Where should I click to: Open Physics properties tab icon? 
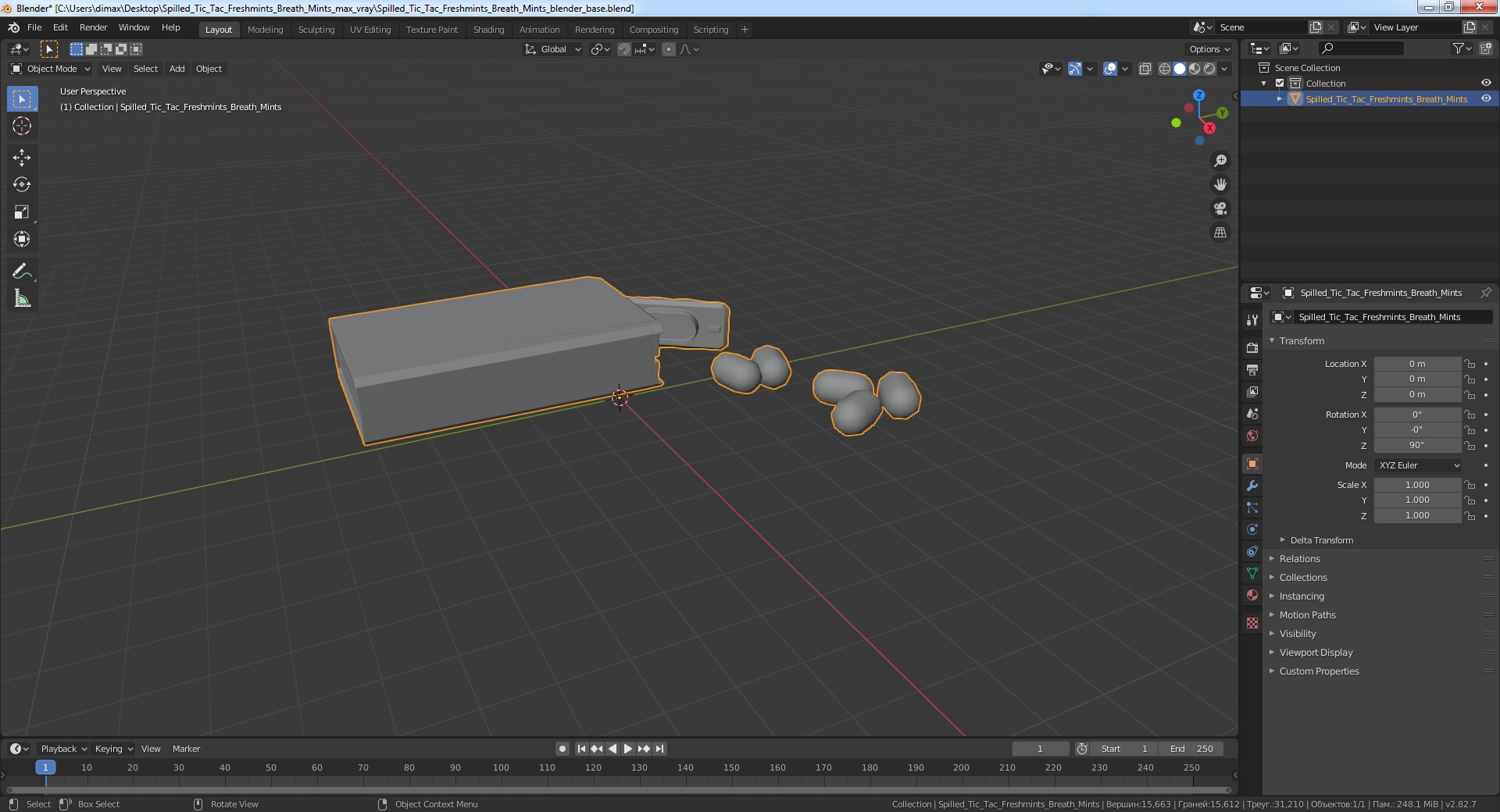point(1252,529)
